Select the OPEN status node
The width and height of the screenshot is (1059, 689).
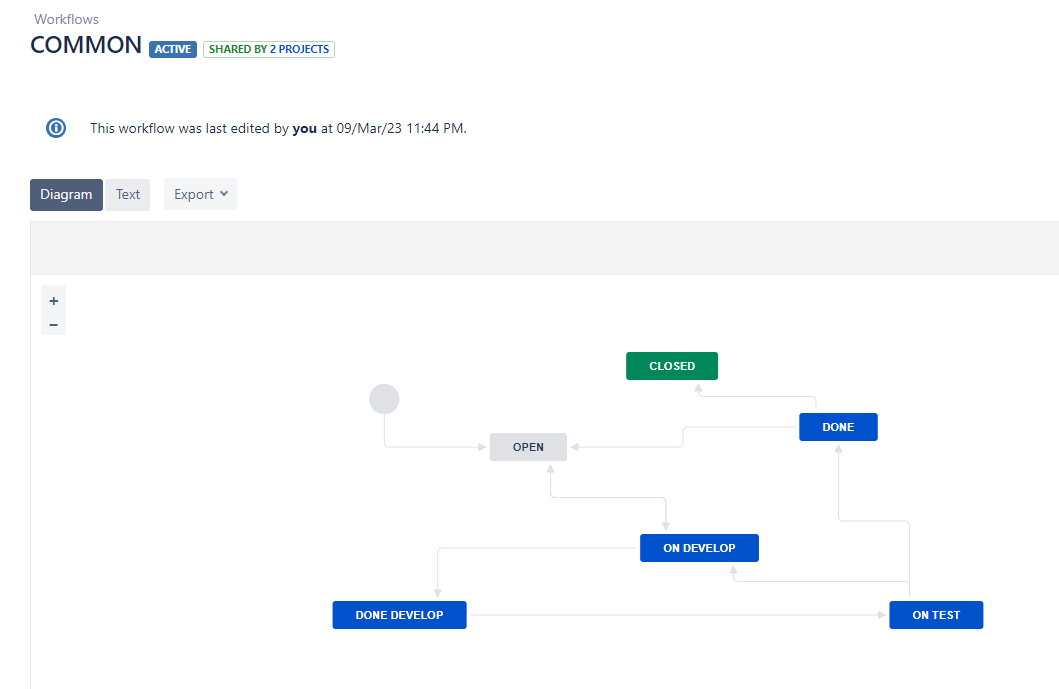[x=528, y=446]
